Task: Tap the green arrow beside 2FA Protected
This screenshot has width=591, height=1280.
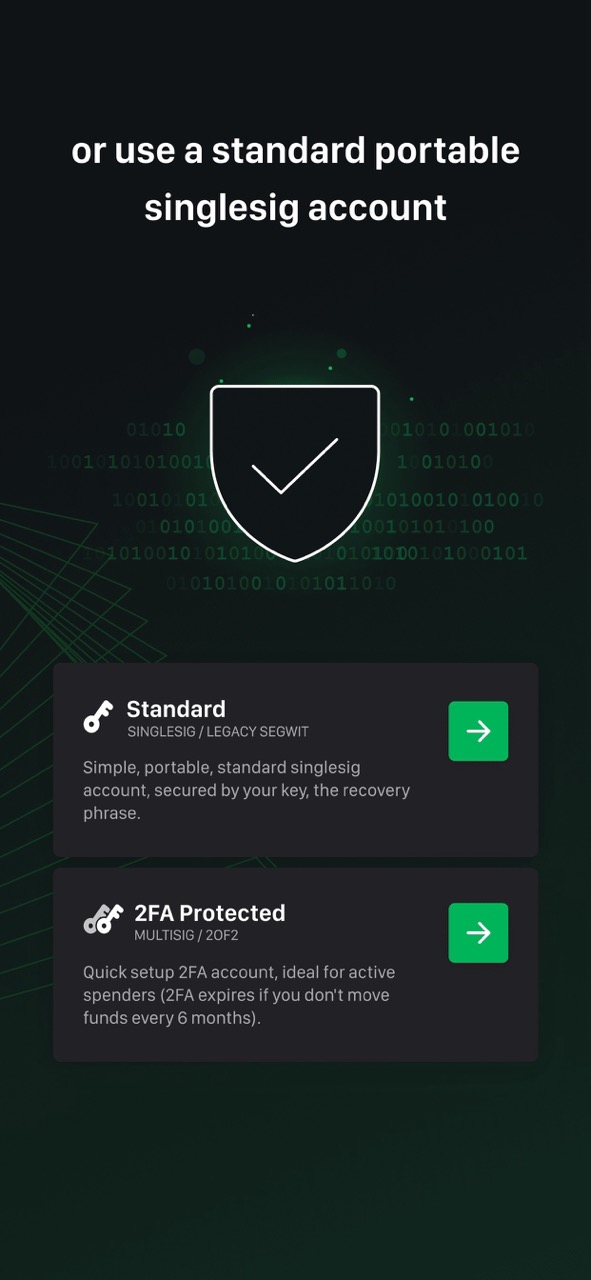Action: coord(478,933)
